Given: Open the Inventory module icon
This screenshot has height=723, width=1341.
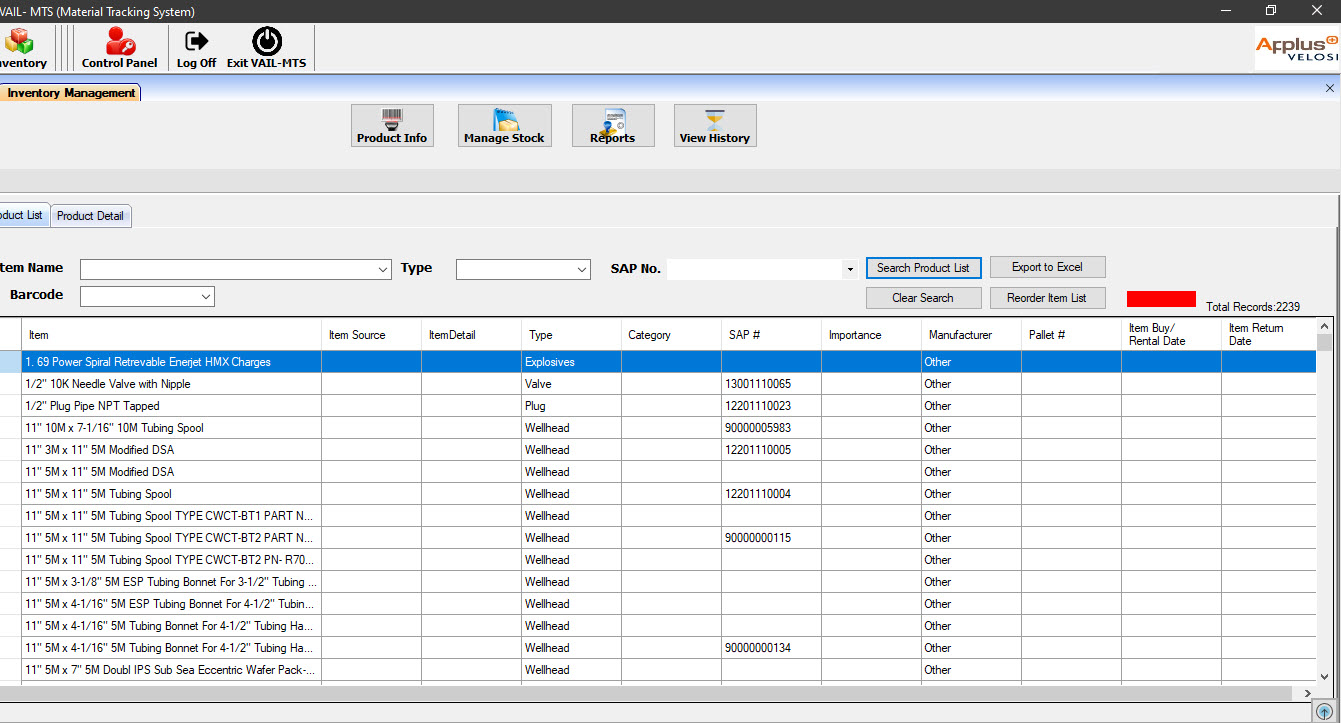Looking at the screenshot, I should [x=18, y=41].
